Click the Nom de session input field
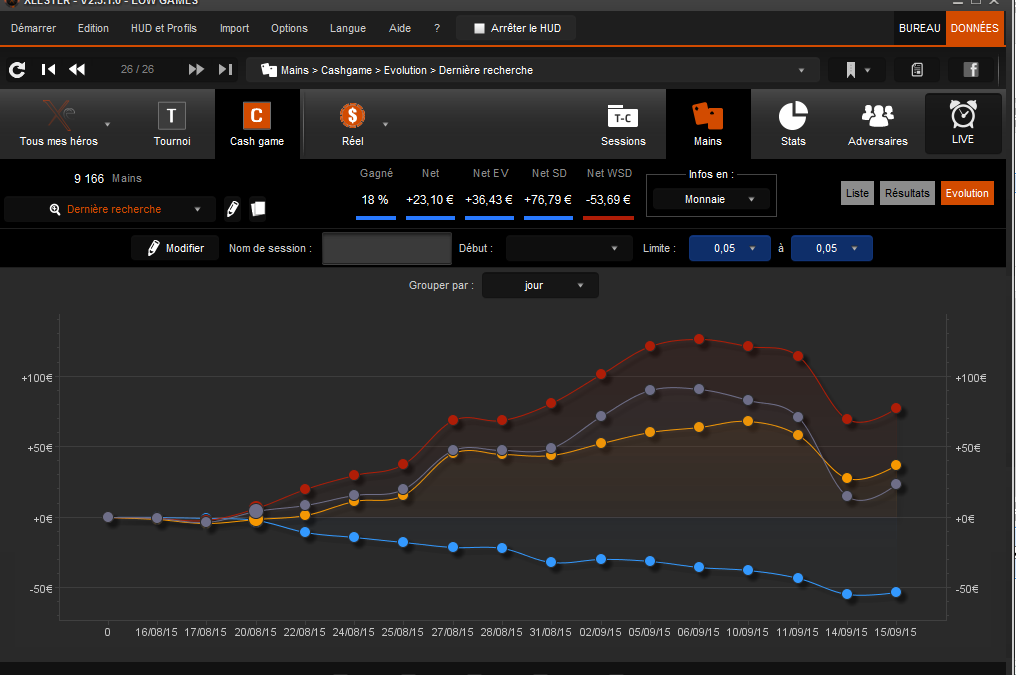Screen dimensions: 1016x675 tap(387, 248)
